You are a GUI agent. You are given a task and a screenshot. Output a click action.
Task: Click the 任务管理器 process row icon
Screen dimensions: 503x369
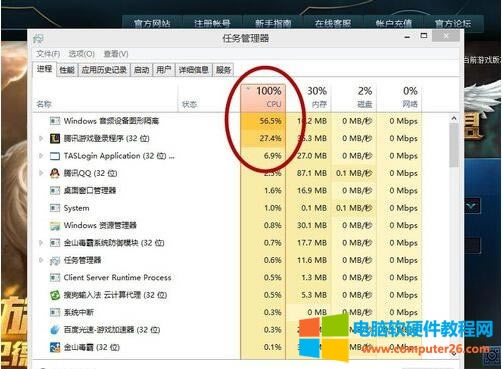pyautogui.click(x=55, y=260)
